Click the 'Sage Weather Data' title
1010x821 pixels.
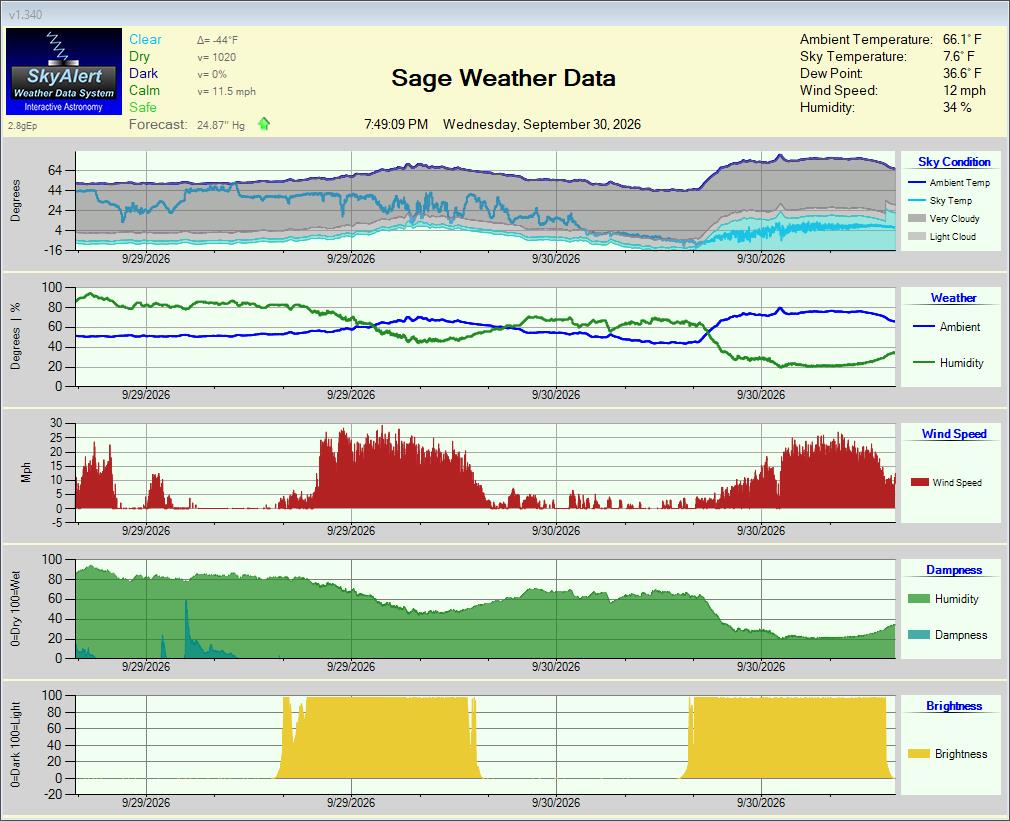point(504,78)
